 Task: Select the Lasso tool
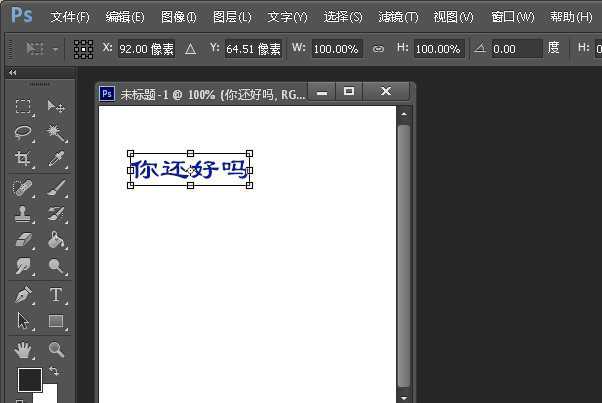click(x=24, y=133)
